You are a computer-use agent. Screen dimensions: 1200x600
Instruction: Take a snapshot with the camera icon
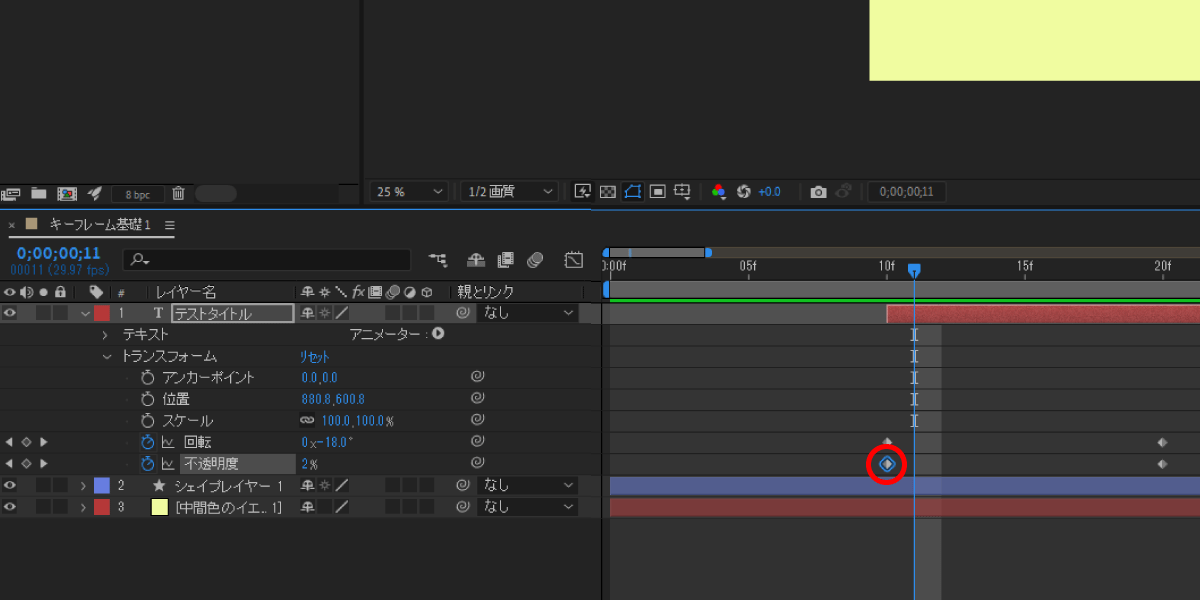tap(818, 192)
